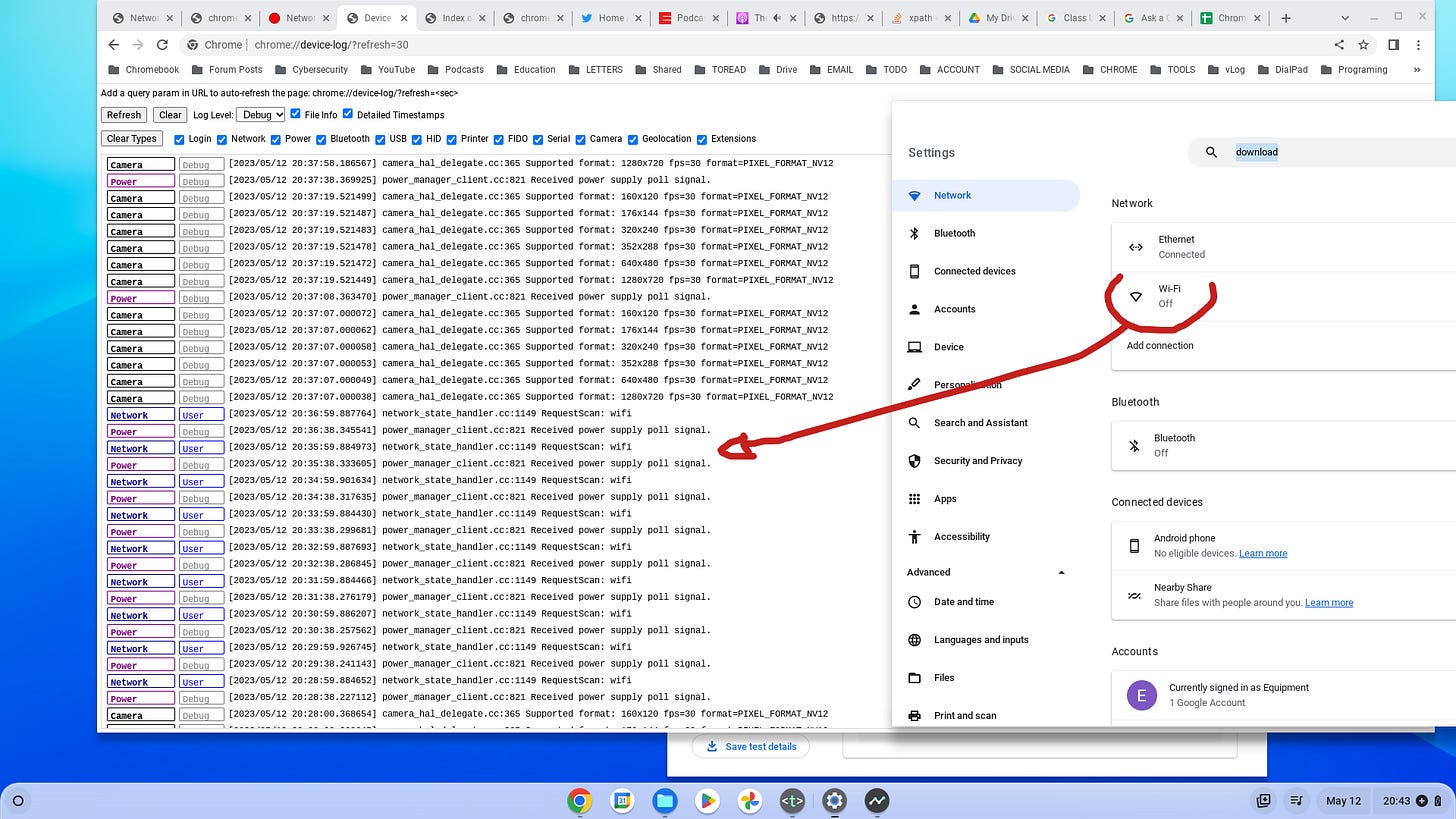Select Security and Privacy in sidebar

(x=986, y=461)
